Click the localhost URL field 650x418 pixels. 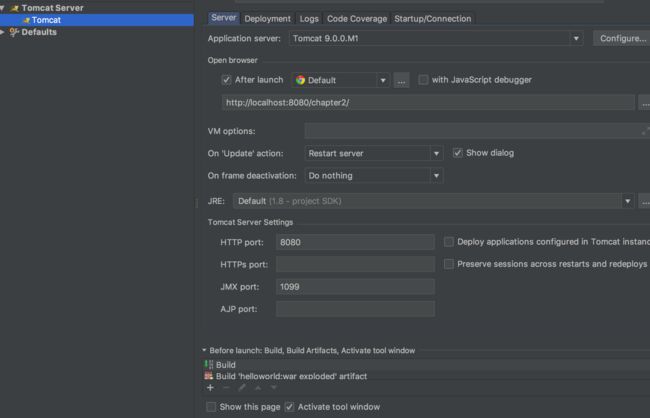[428, 102]
